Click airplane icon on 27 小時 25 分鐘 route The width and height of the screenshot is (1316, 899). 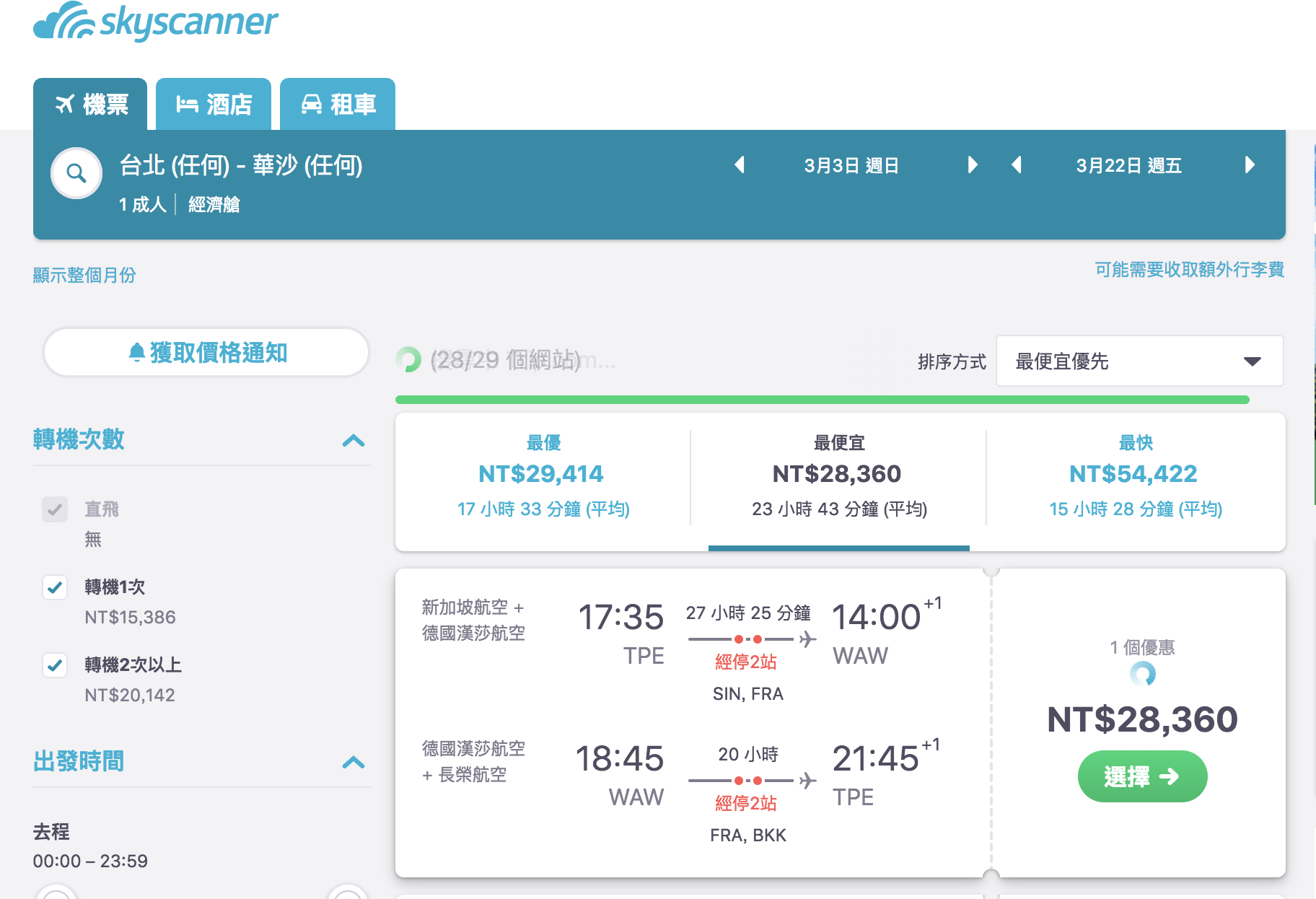pos(807,639)
